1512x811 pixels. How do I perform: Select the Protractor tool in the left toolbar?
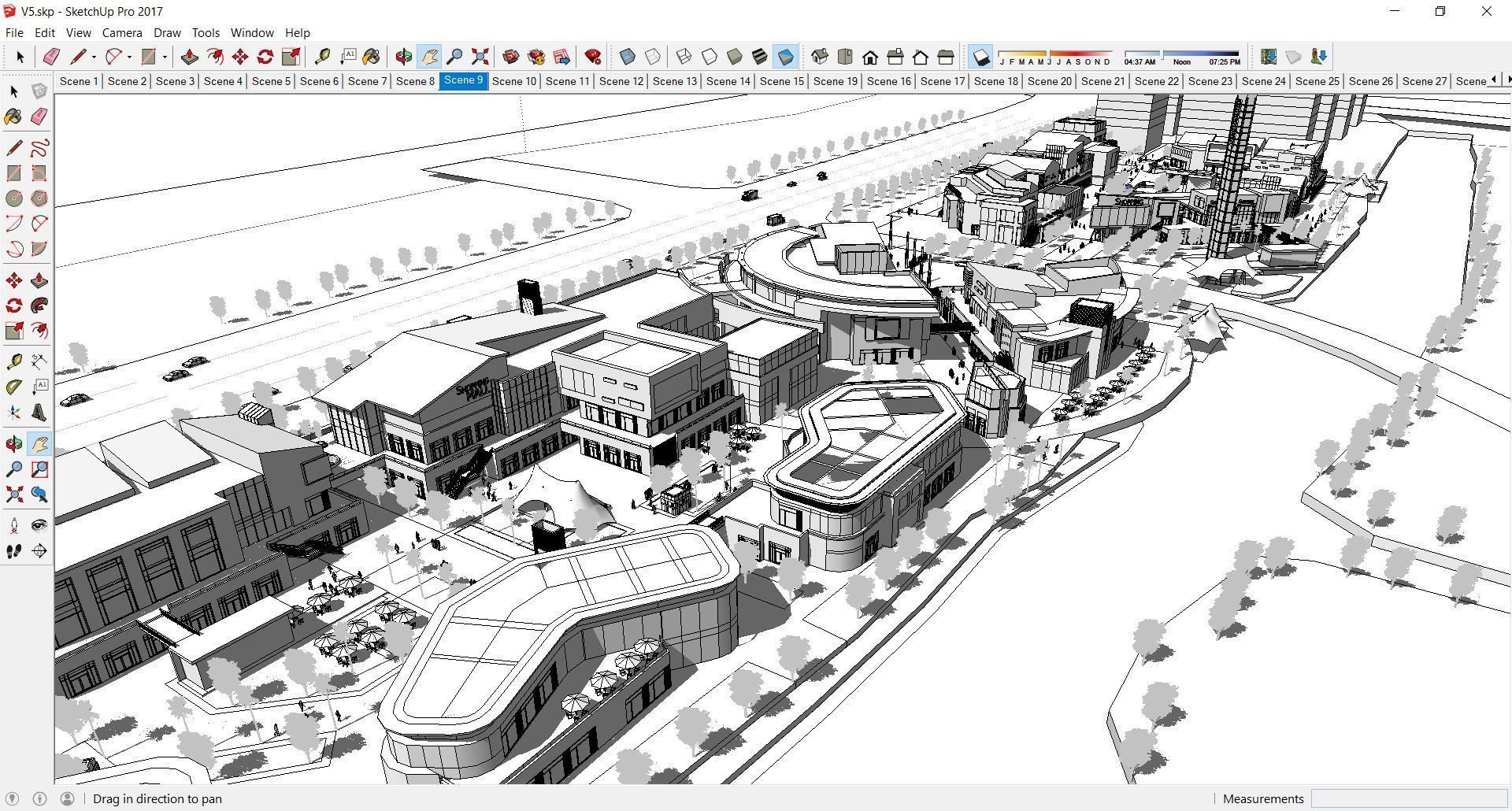click(14, 387)
